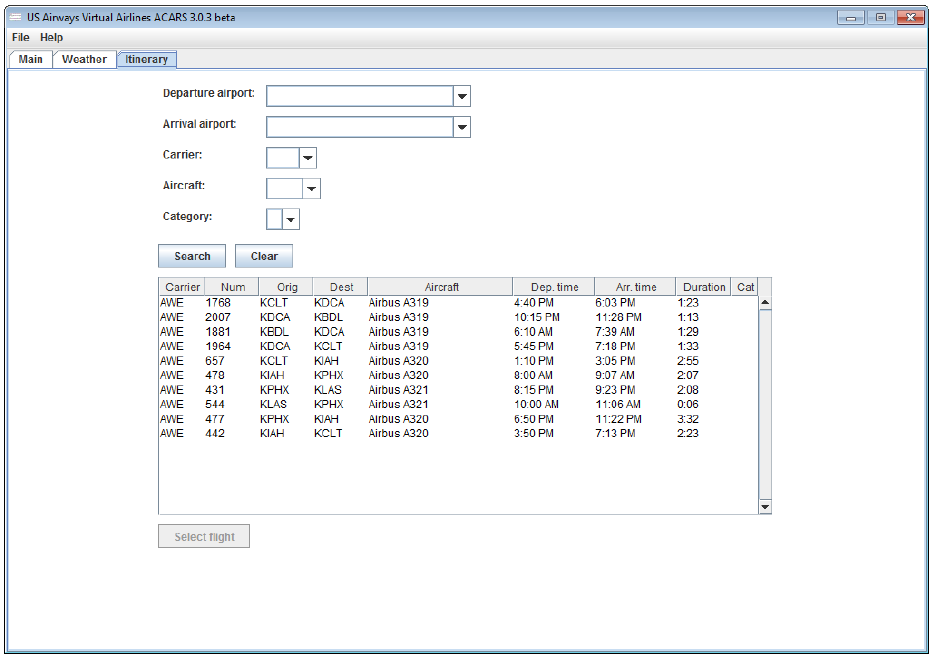Click the flight list scroll up arrow
The height and width of the screenshot is (662, 937).
tap(765, 303)
